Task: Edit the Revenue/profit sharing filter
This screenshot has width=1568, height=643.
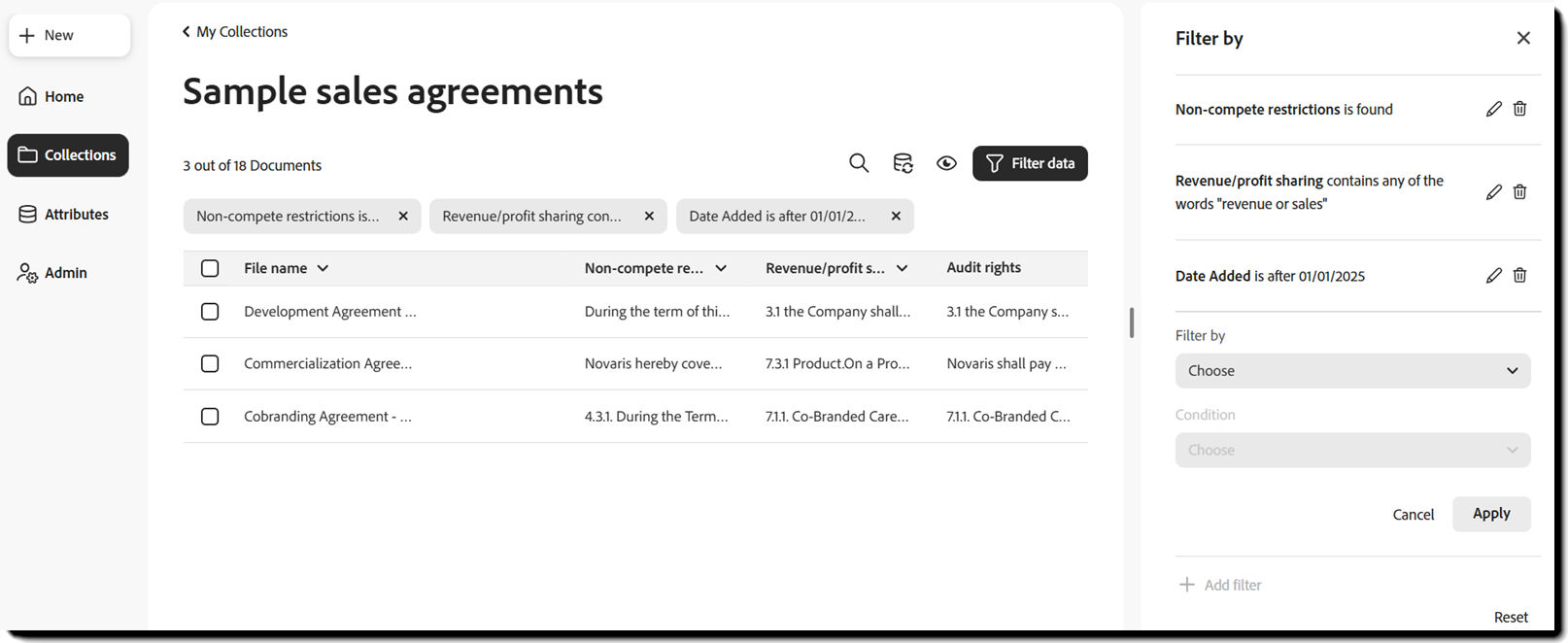Action: point(1493,192)
